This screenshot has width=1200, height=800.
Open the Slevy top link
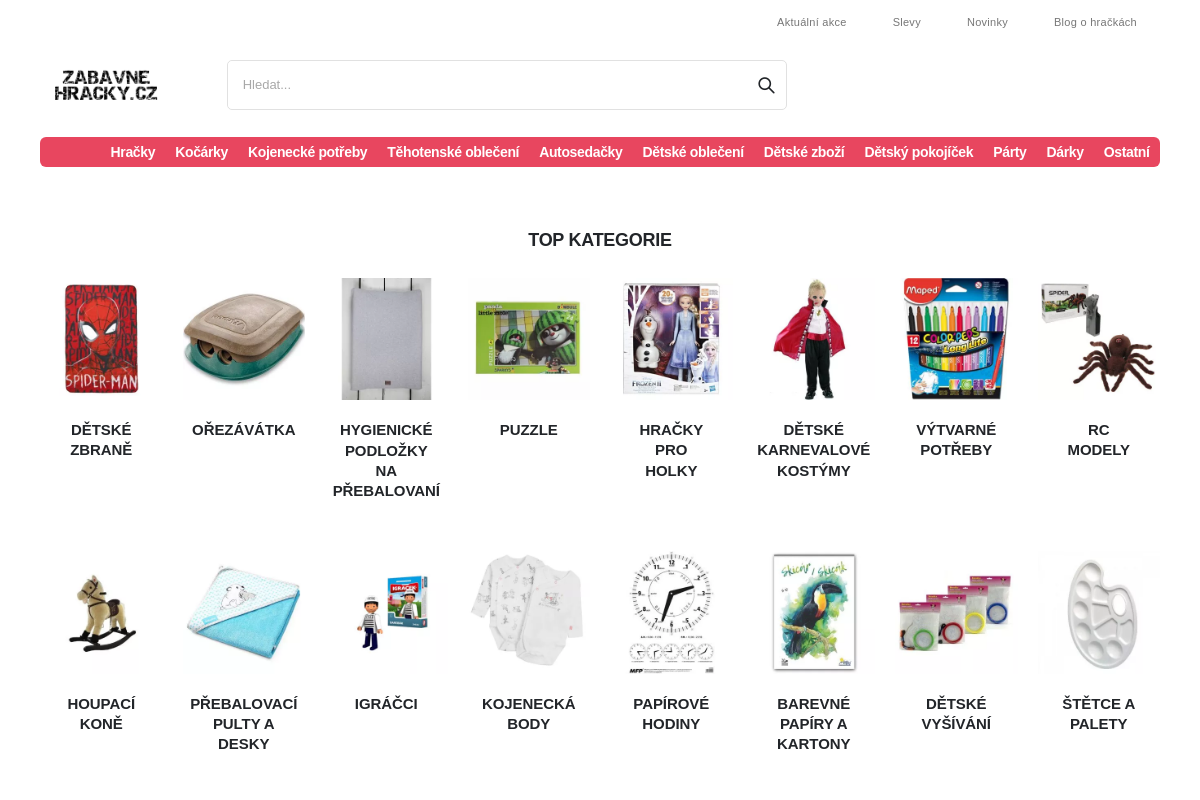[x=907, y=22]
